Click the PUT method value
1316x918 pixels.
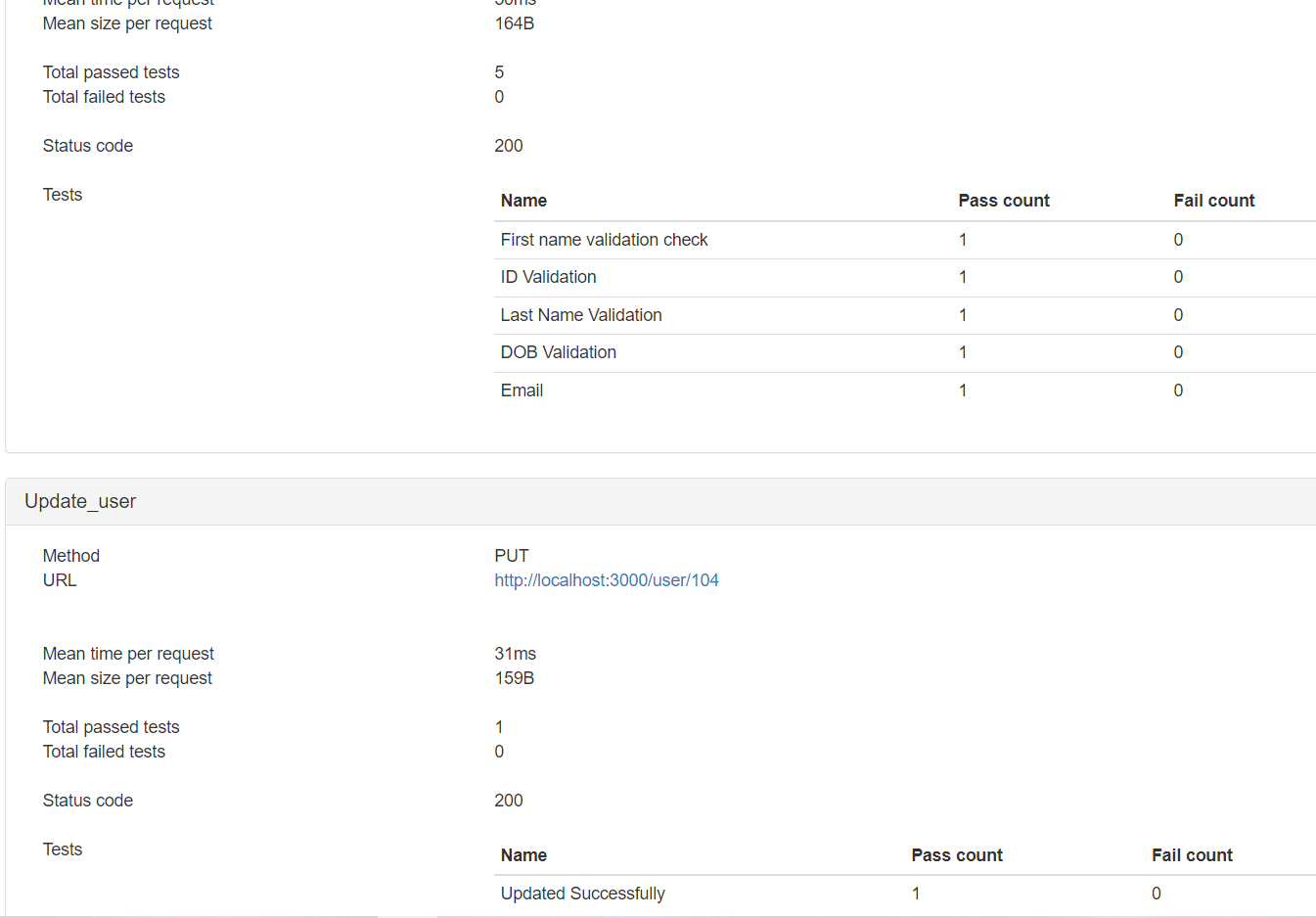pyautogui.click(x=512, y=556)
